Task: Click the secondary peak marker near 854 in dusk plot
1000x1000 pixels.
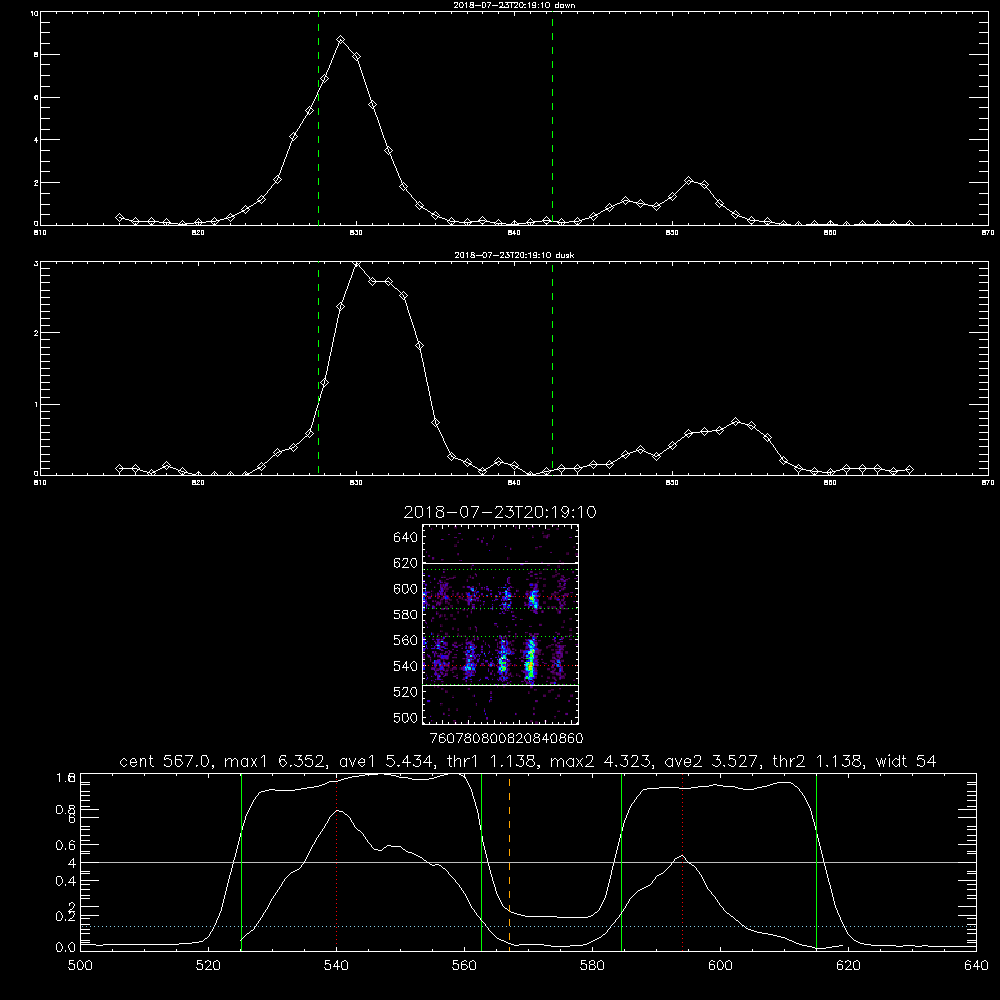Action: 735,422
